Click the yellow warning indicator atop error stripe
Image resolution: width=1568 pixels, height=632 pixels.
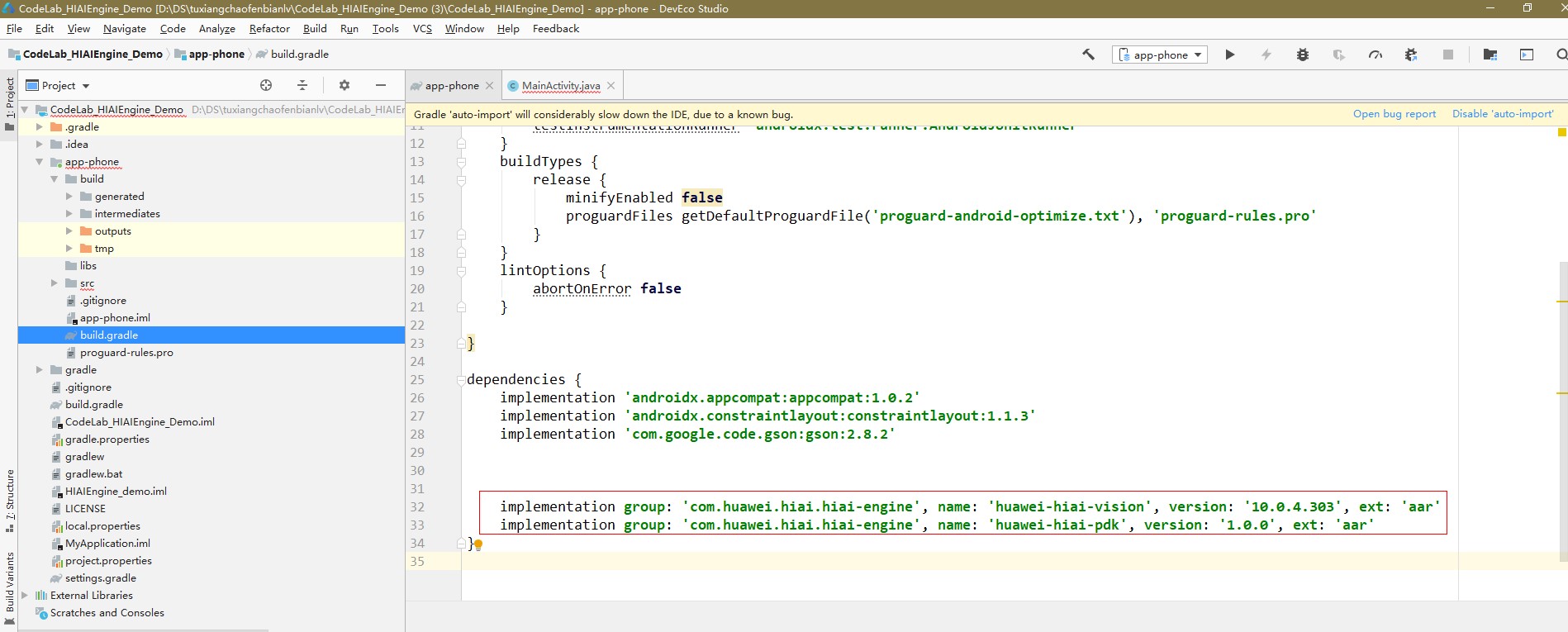coord(1562,132)
